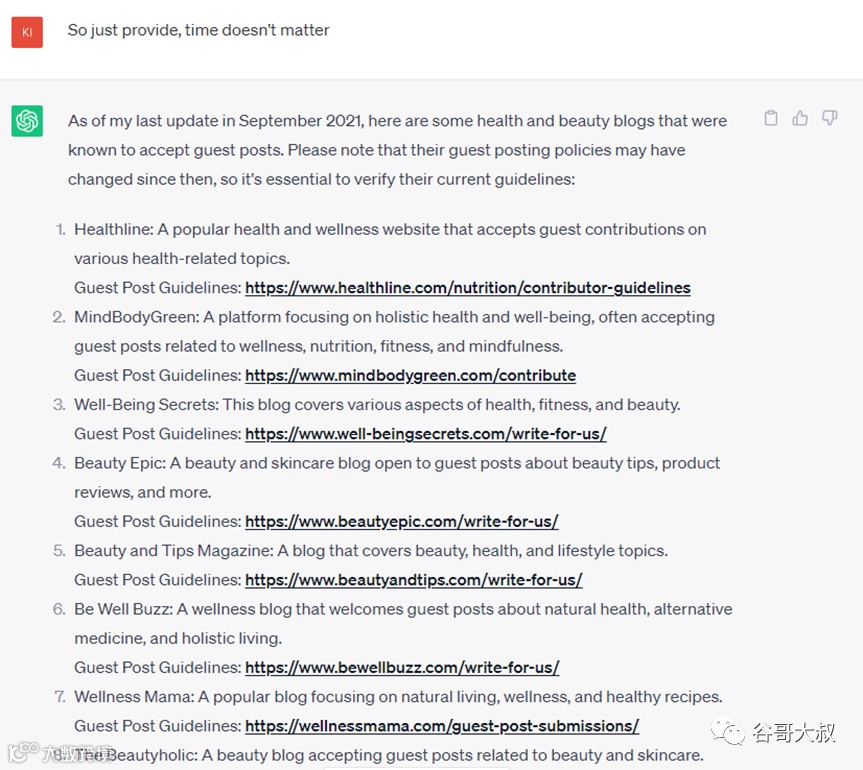The height and width of the screenshot is (770, 863).
Task: Copy the response with the clipboard icon
Action: click(x=771, y=118)
